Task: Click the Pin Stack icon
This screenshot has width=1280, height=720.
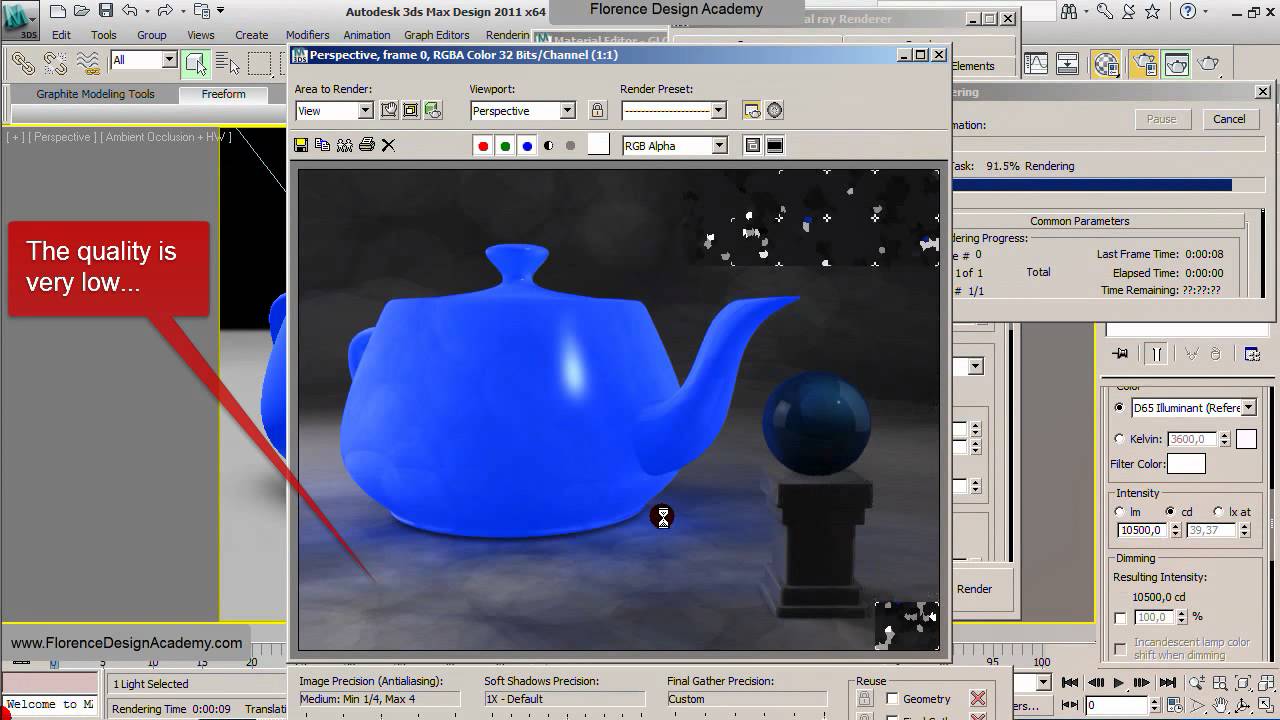Action: (1120, 353)
